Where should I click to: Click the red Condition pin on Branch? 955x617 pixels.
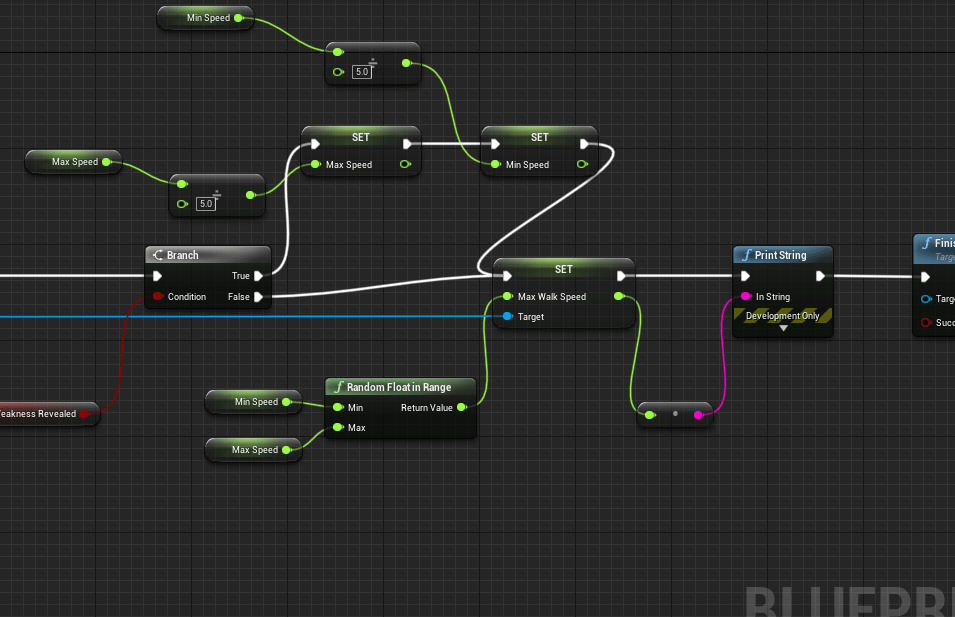(x=158, y=297)
